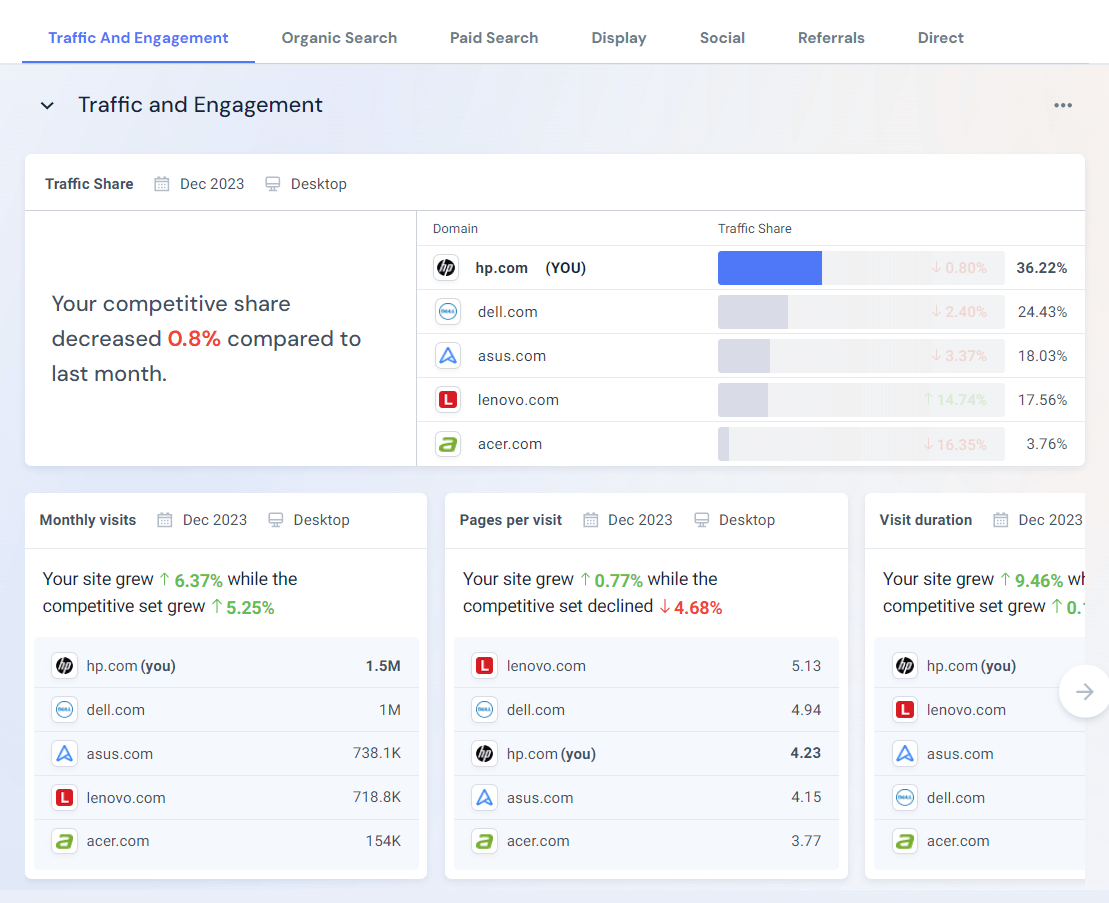Viewport: 1109px width, 903px height.
Task: Click the 738.1K asus.com visits value
Action: 377,754
